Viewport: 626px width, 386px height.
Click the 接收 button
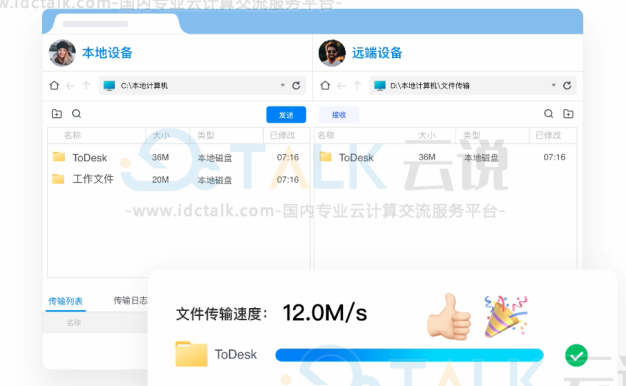(339, 115)
